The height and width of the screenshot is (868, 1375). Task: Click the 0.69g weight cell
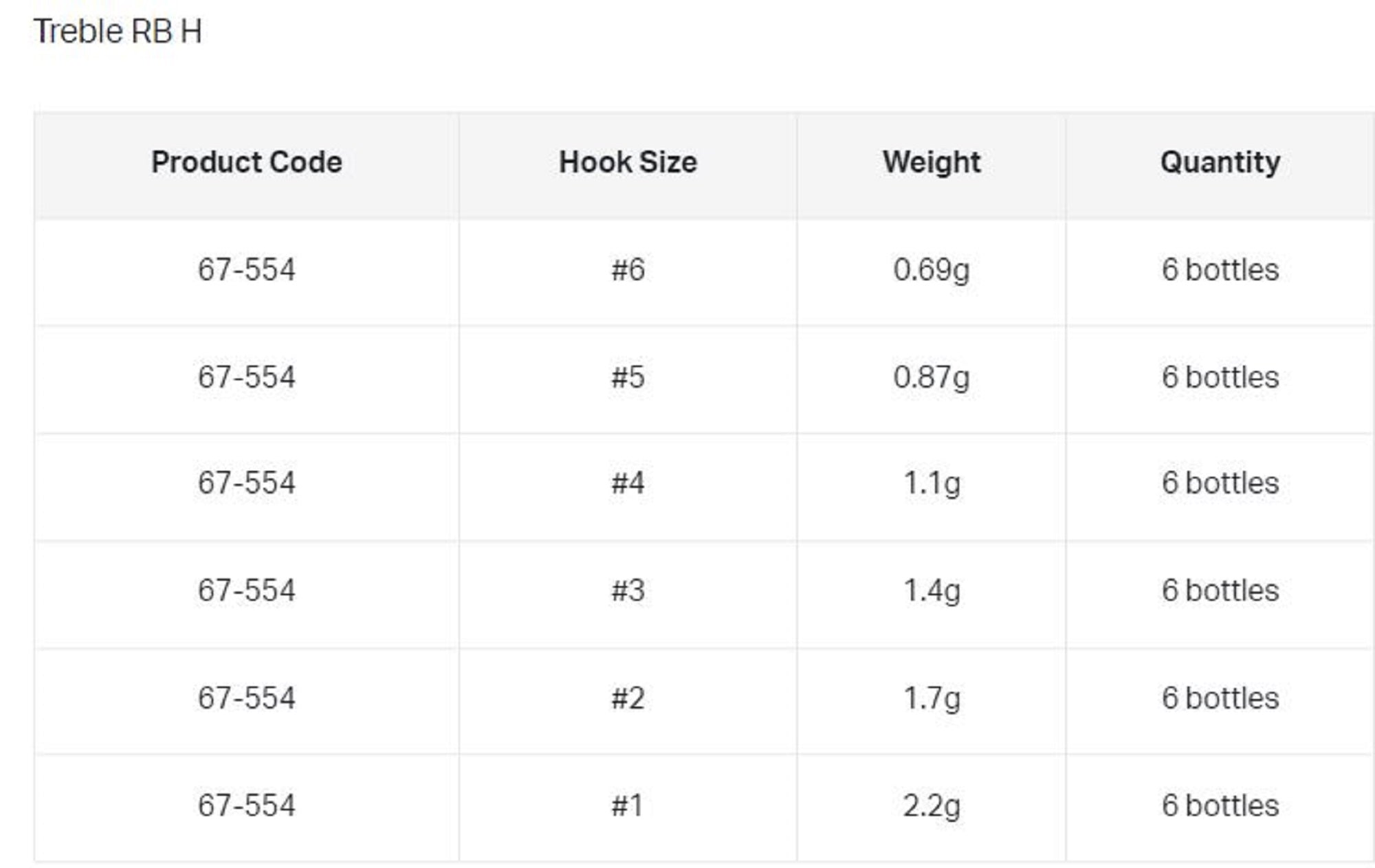tap(931, 270)
